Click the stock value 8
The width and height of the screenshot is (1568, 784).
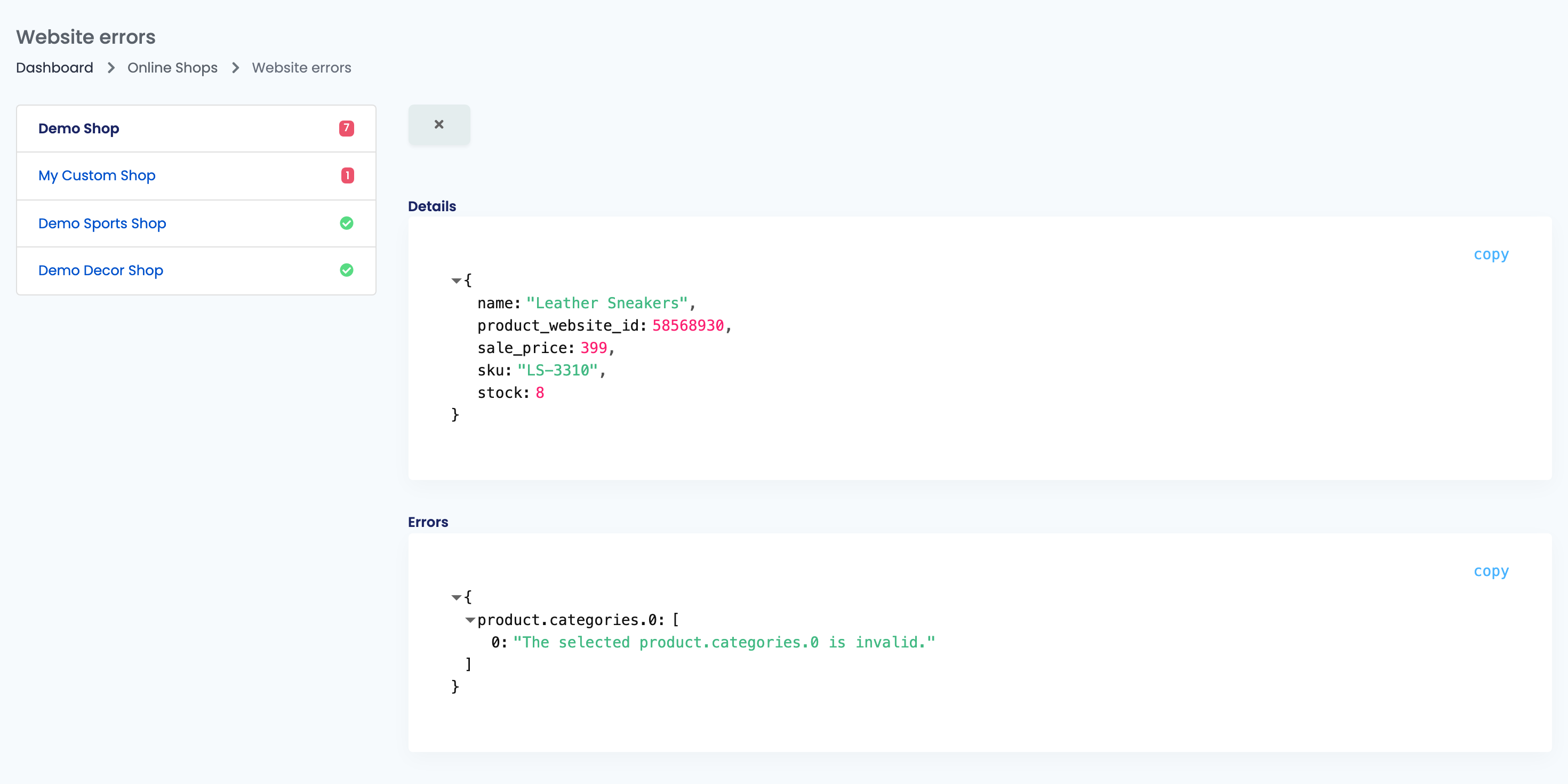539,393
